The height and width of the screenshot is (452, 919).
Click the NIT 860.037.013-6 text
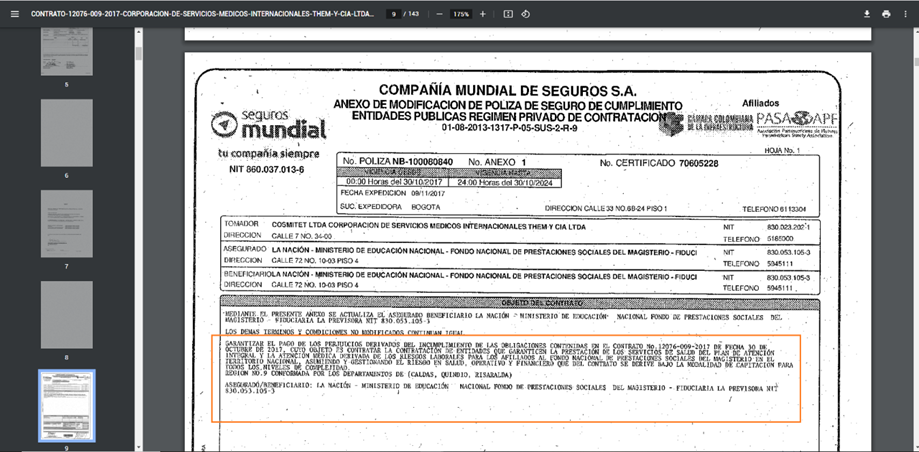pyautogui.click(x=267, y=169)
